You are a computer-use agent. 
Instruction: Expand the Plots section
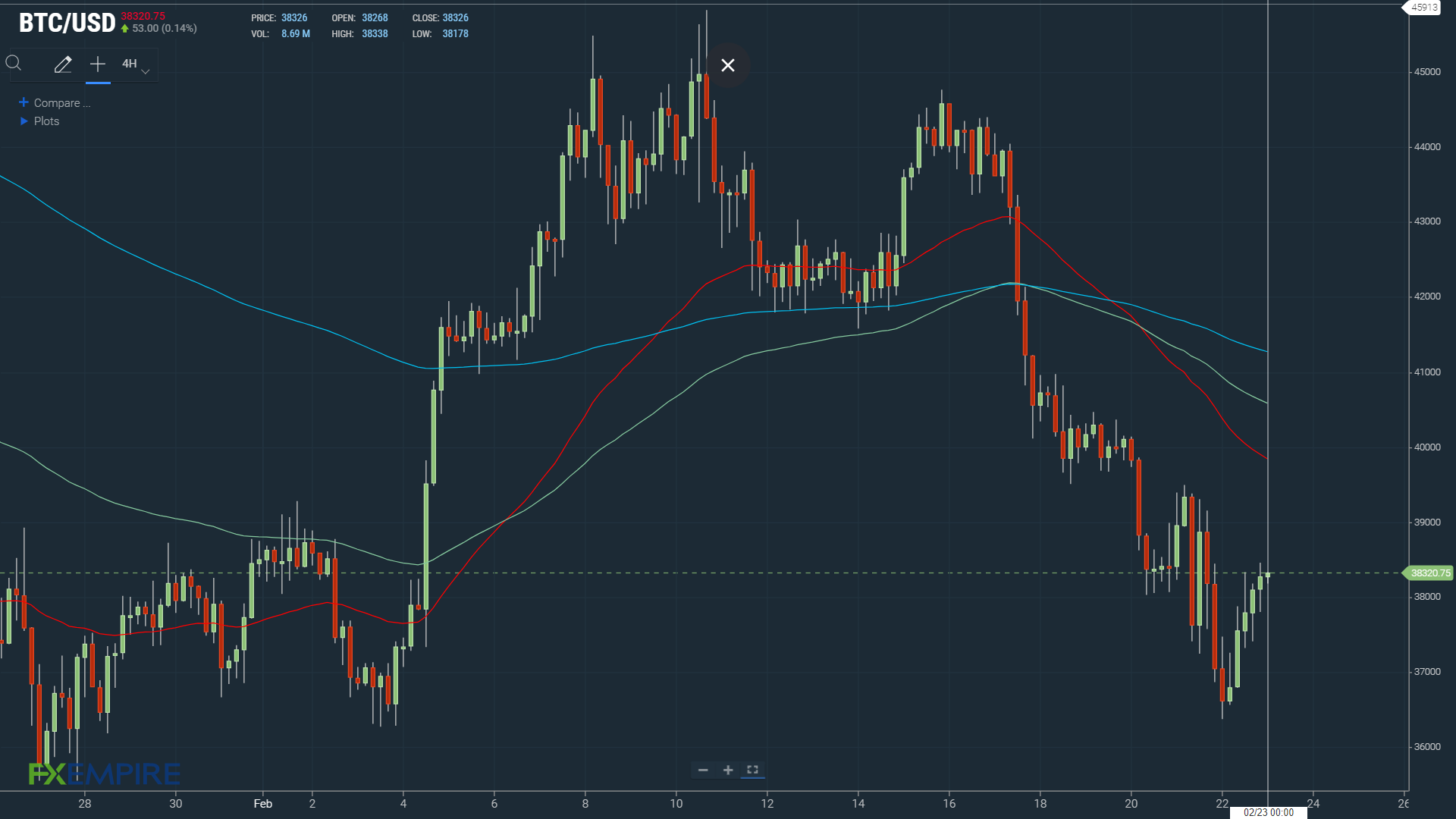(x=39, y=121)
